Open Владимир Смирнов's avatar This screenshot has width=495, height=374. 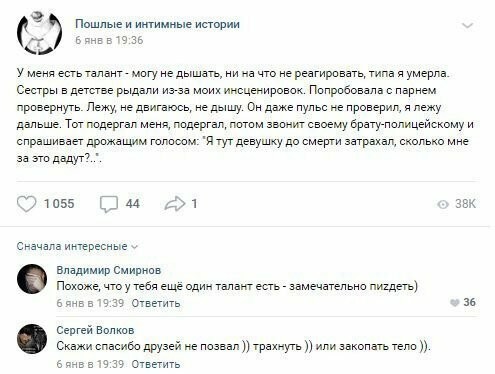32,279
